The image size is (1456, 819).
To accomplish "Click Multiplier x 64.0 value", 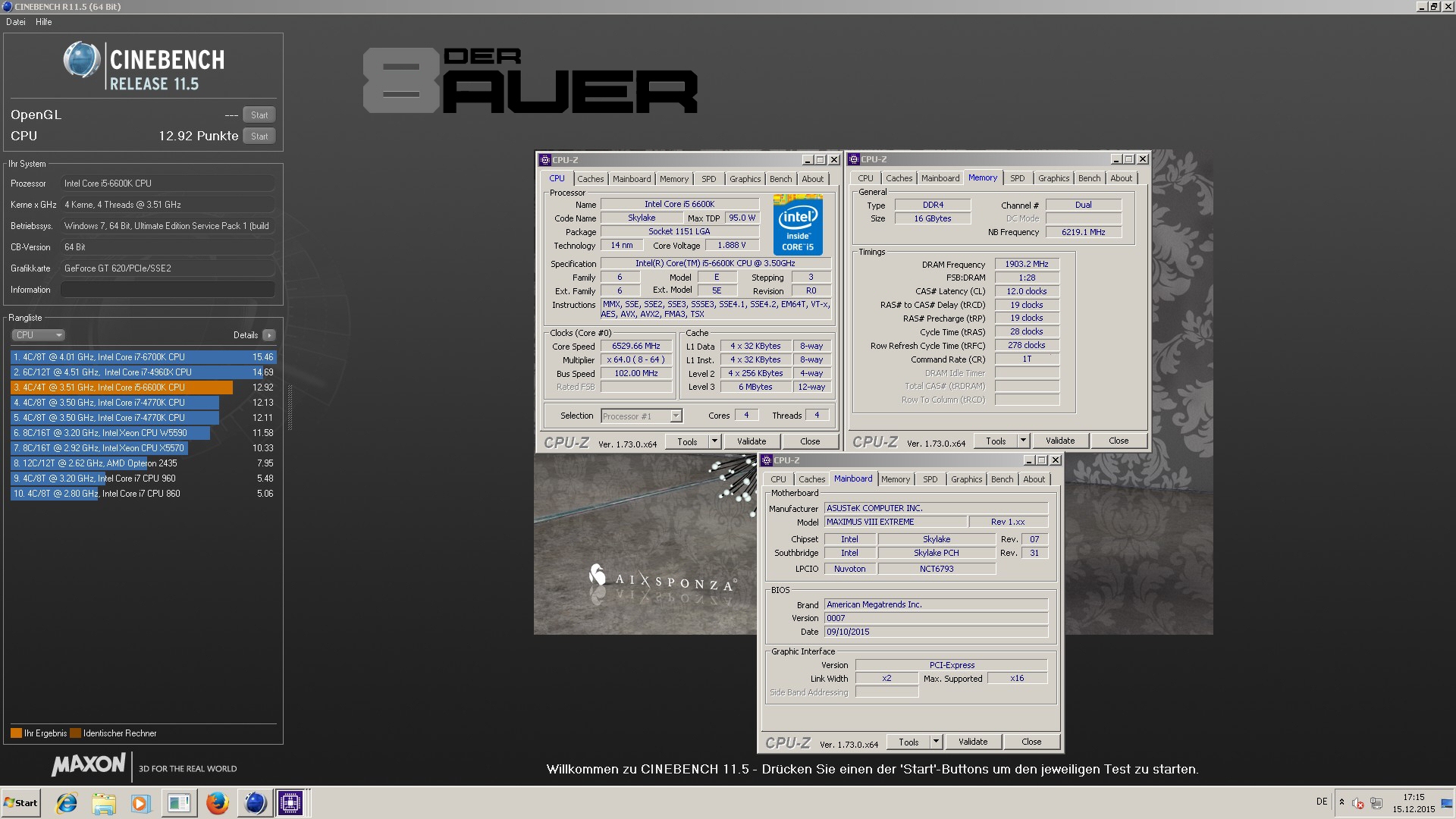I will tap(635, 359).
